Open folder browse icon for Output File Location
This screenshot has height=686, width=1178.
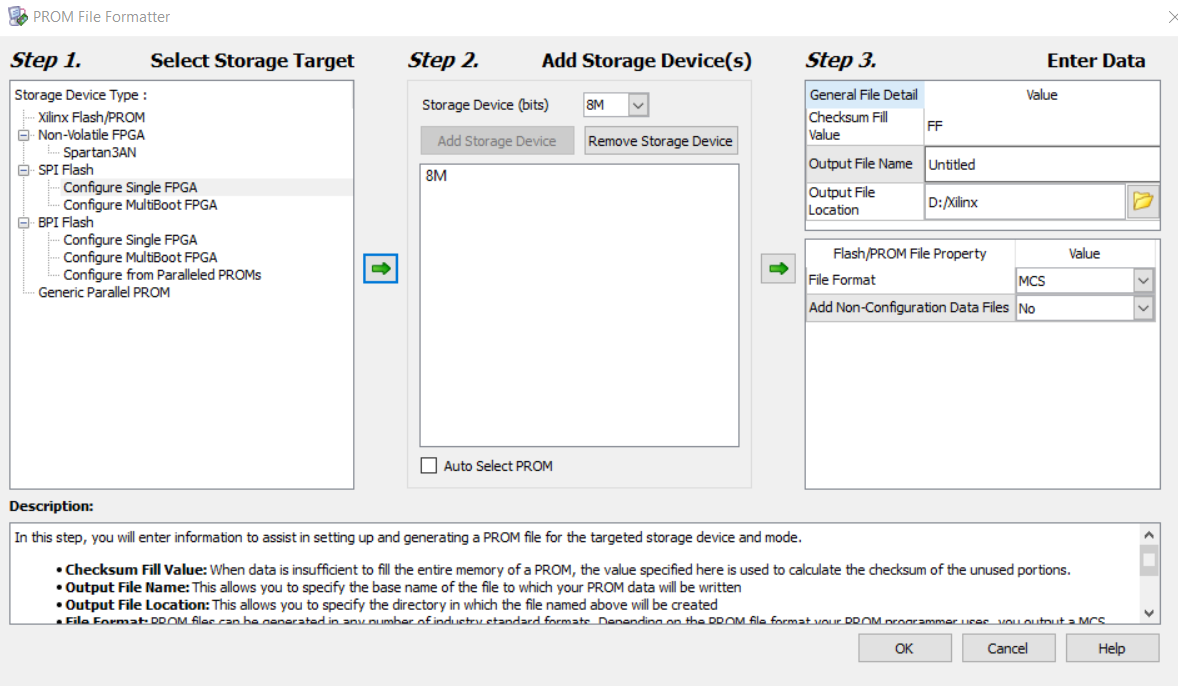pos(1143,201)
